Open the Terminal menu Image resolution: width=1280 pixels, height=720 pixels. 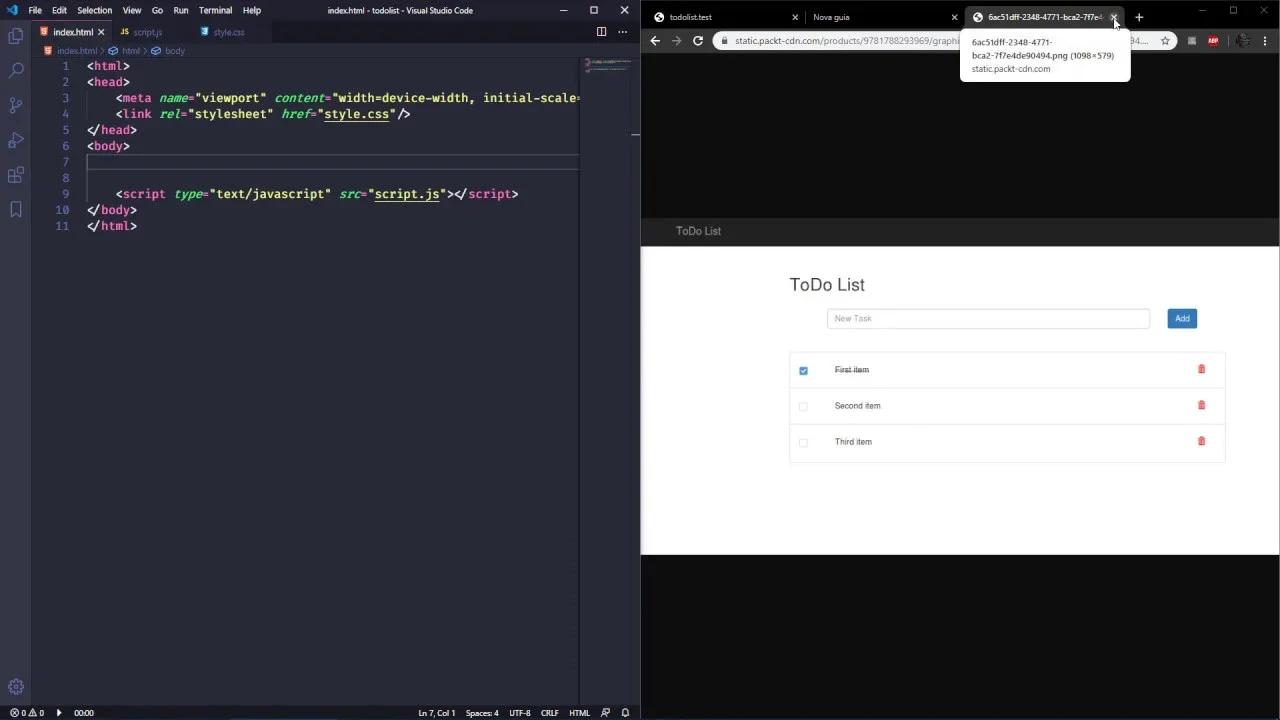click(215, 10)
